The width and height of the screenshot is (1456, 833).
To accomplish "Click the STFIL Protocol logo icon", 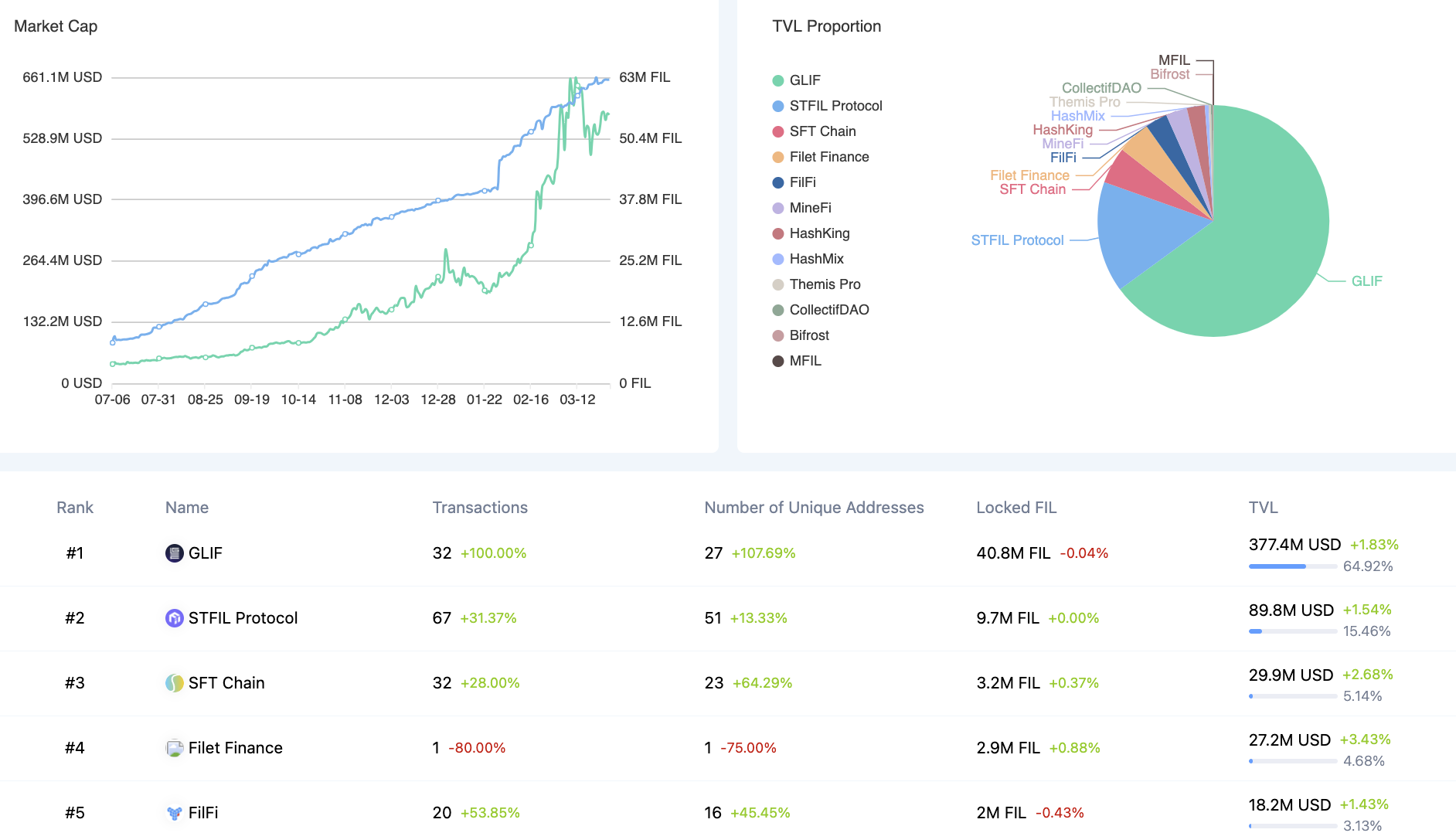I will point(174,618).
